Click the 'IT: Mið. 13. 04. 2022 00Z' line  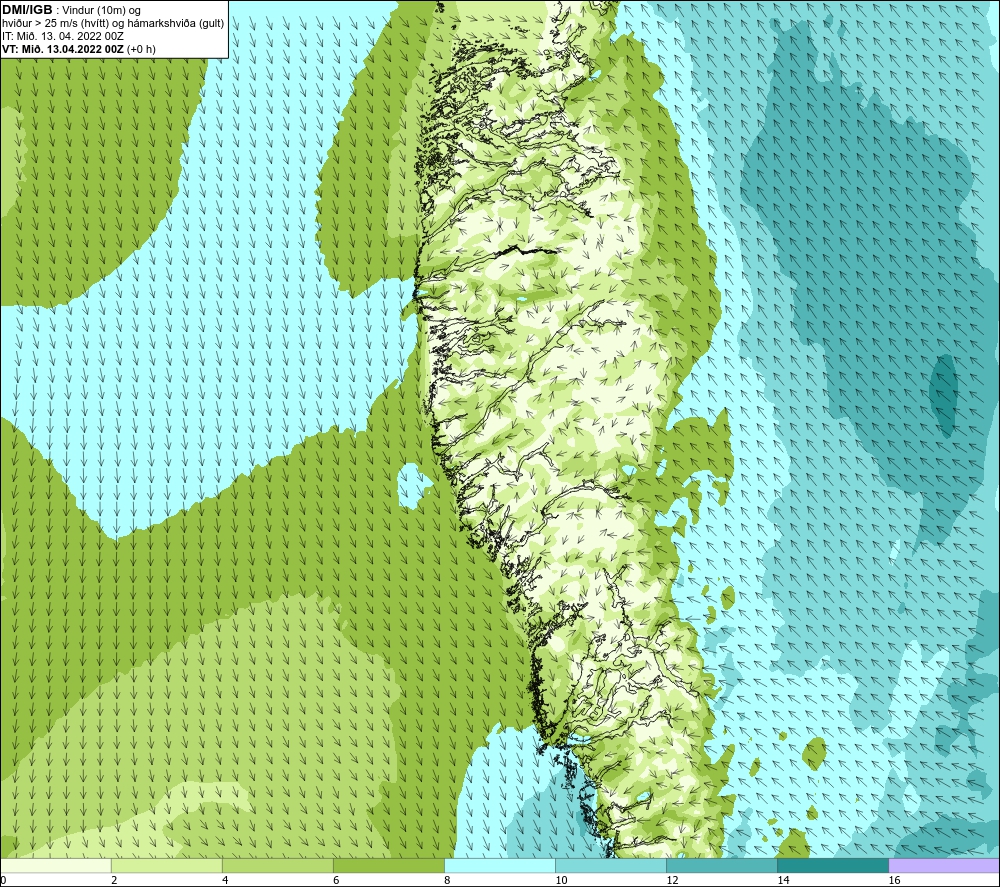(x=62, y=36)
